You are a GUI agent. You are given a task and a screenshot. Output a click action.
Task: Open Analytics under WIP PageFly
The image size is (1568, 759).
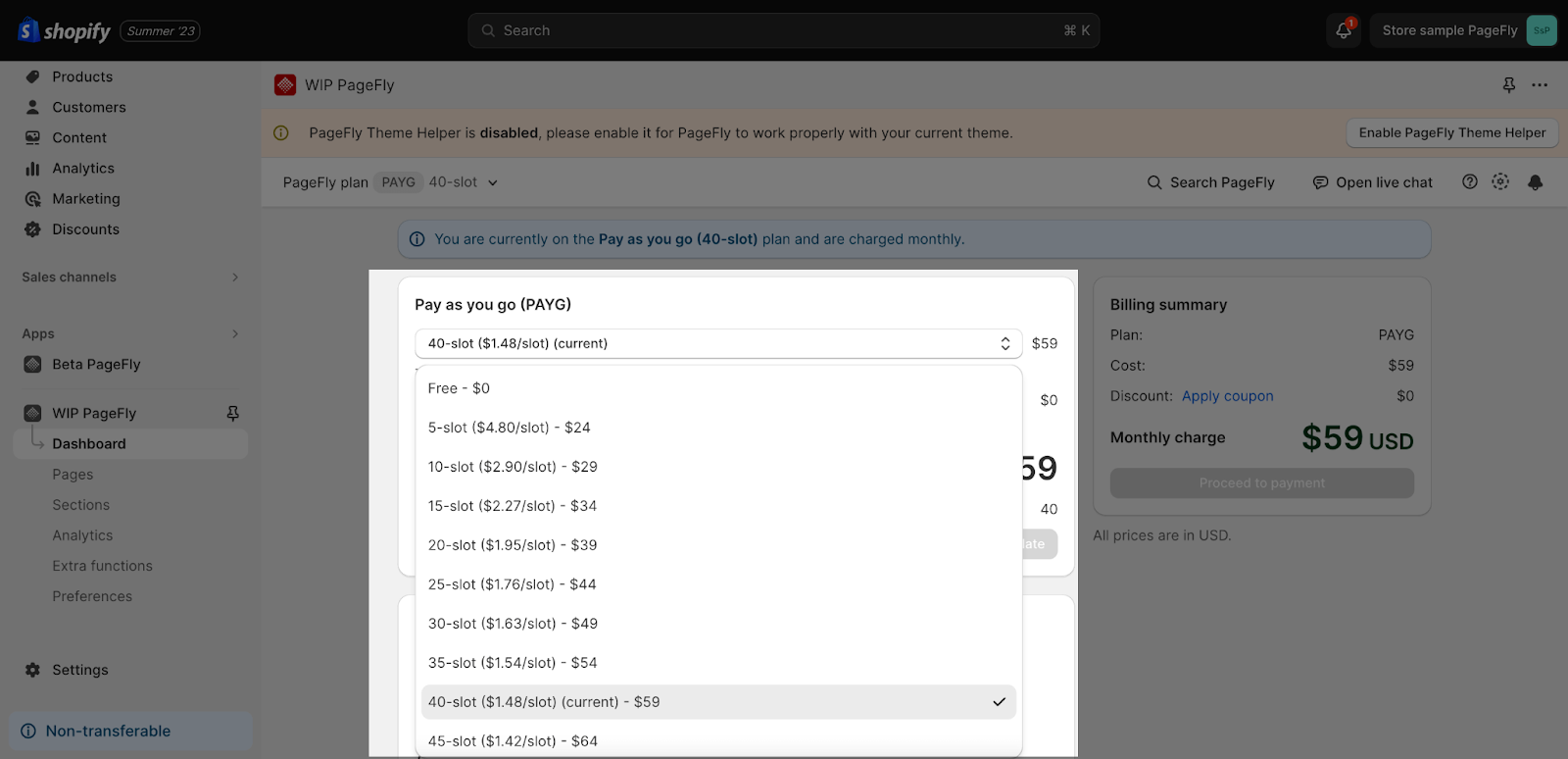pyautogui.click(x=82, y=535)
